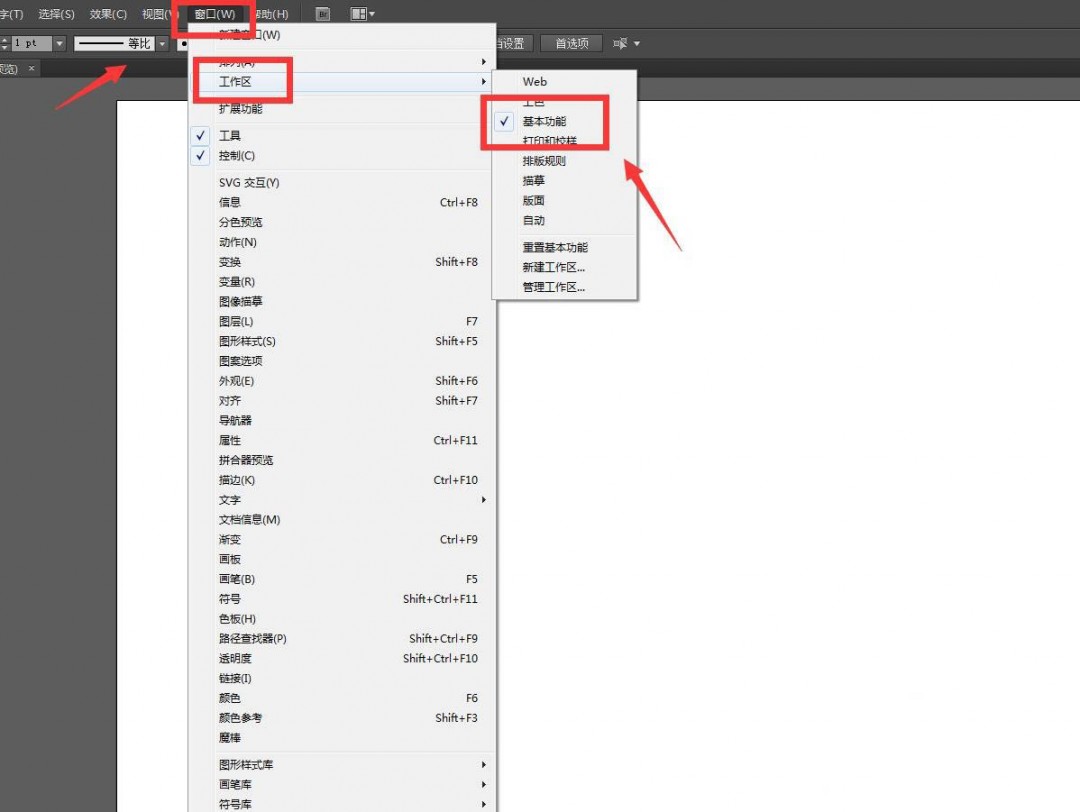The image size is (1080, 812).
Task: Open the 1 pt stroke weight dropdown
Action: [57, 43]
